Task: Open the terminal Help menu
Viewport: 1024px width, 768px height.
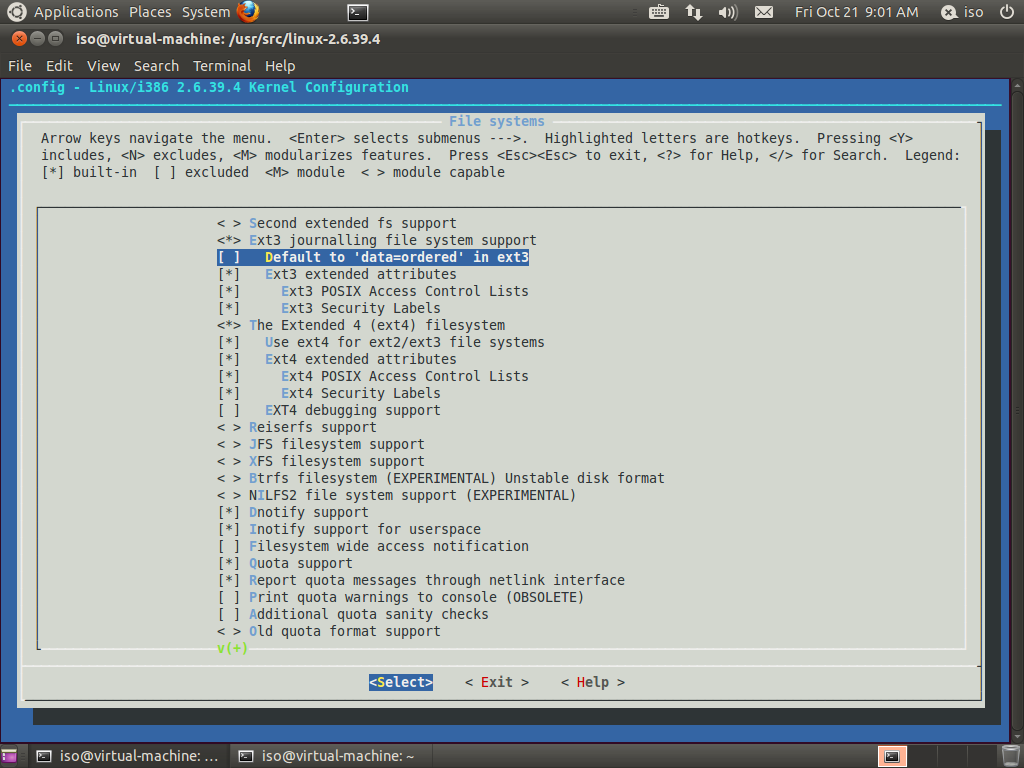Action: point(280,66)
